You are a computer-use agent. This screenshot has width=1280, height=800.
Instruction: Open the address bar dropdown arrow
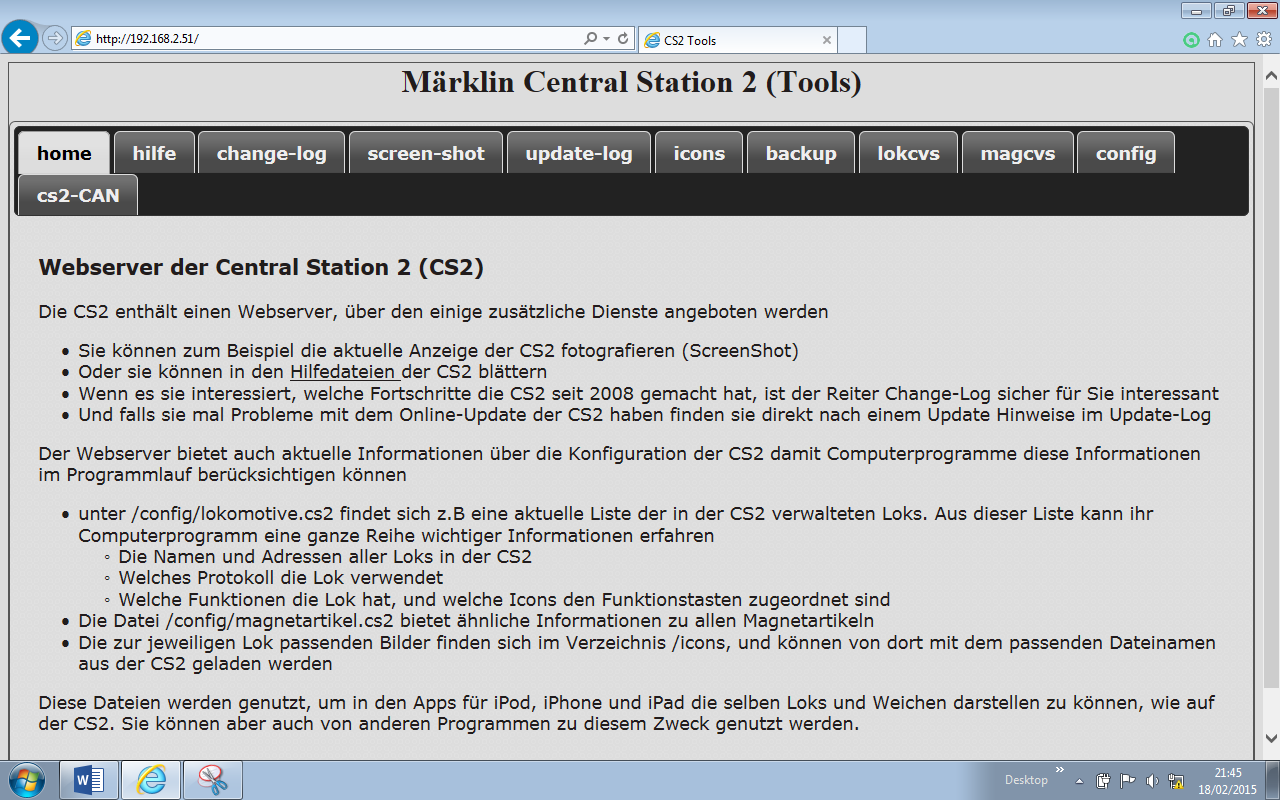(x=606, y=39)
